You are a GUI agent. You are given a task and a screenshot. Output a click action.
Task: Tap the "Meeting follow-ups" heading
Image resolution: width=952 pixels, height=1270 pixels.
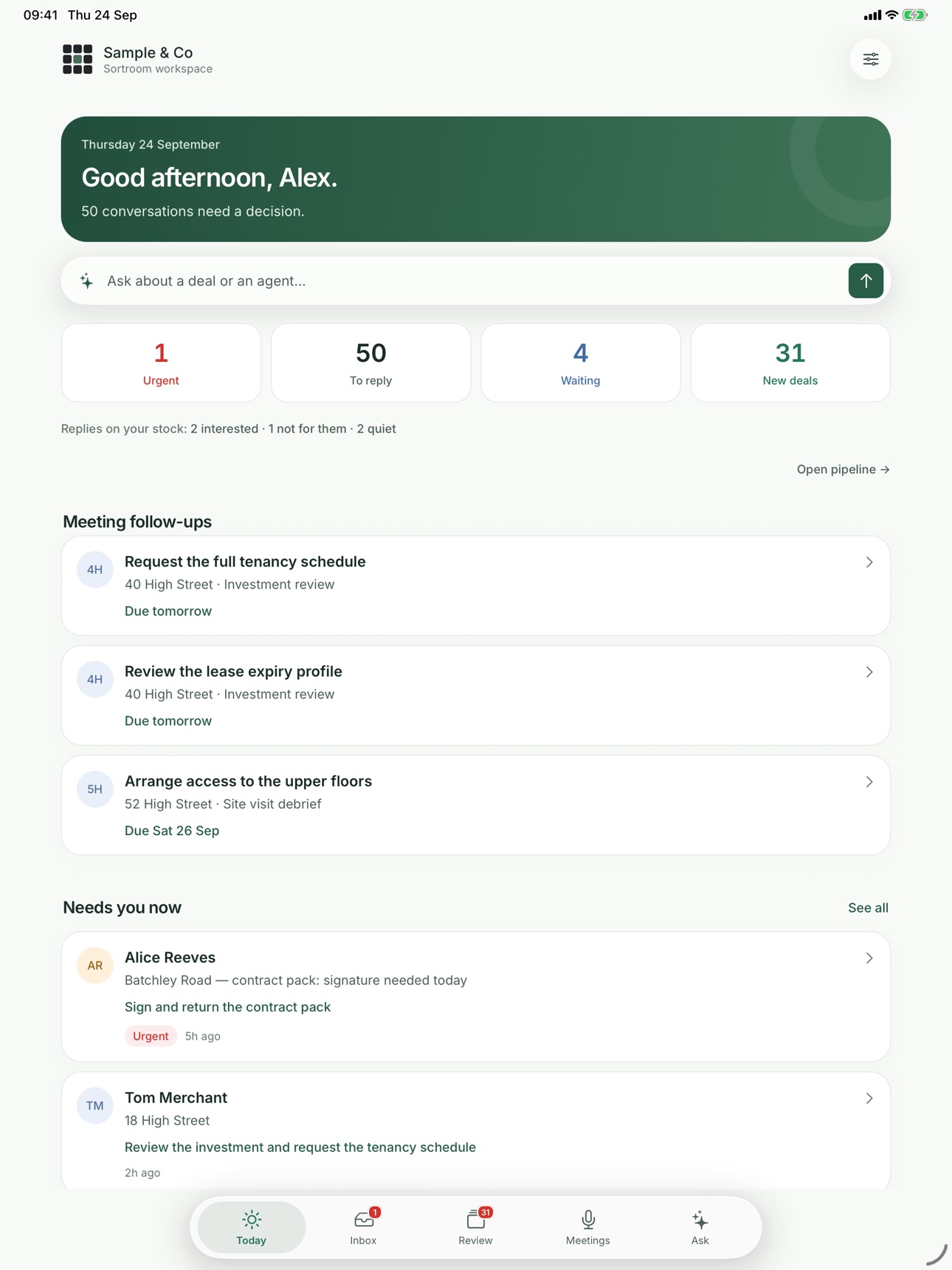click(137, 522)
